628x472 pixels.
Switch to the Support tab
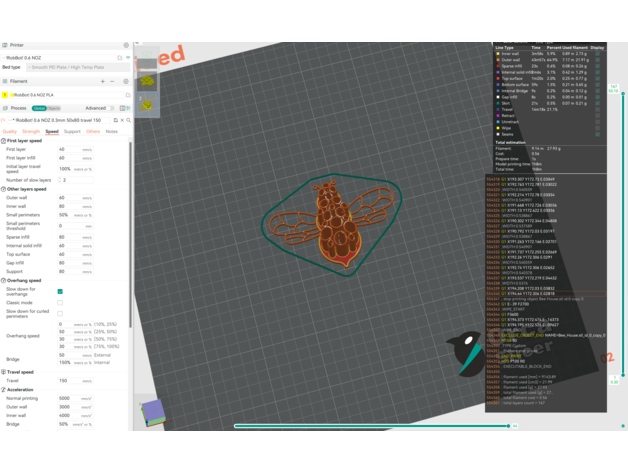click(x=72, y=131)
